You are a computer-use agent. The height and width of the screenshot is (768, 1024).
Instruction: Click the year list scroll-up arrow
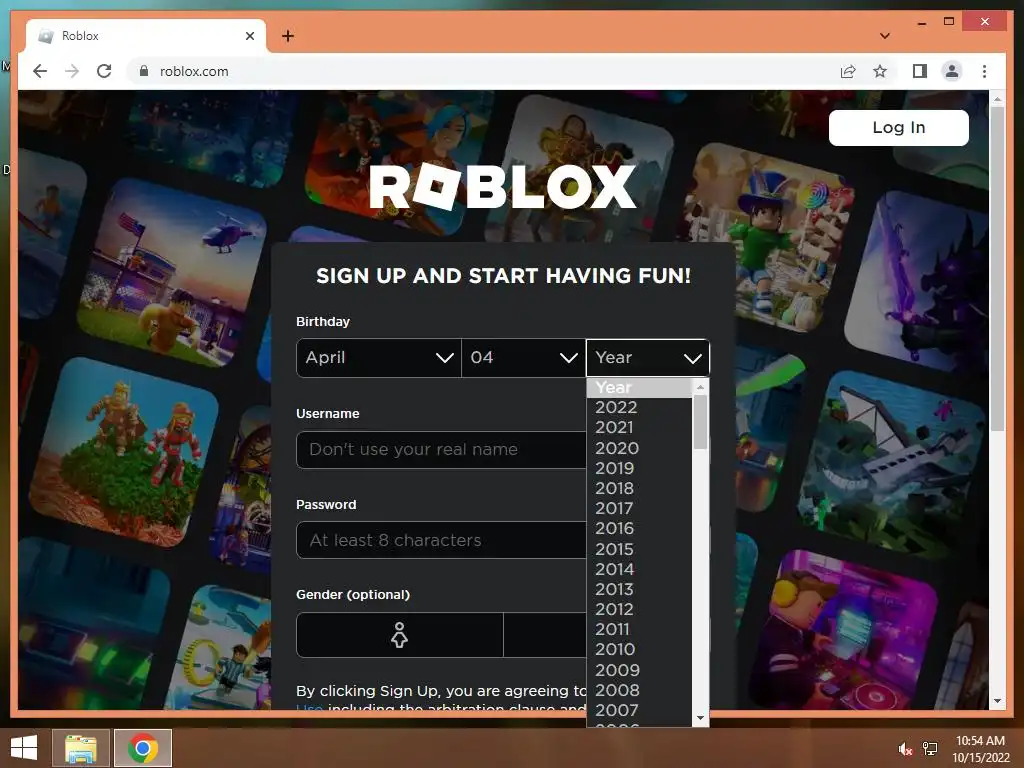tap(700, 387)
